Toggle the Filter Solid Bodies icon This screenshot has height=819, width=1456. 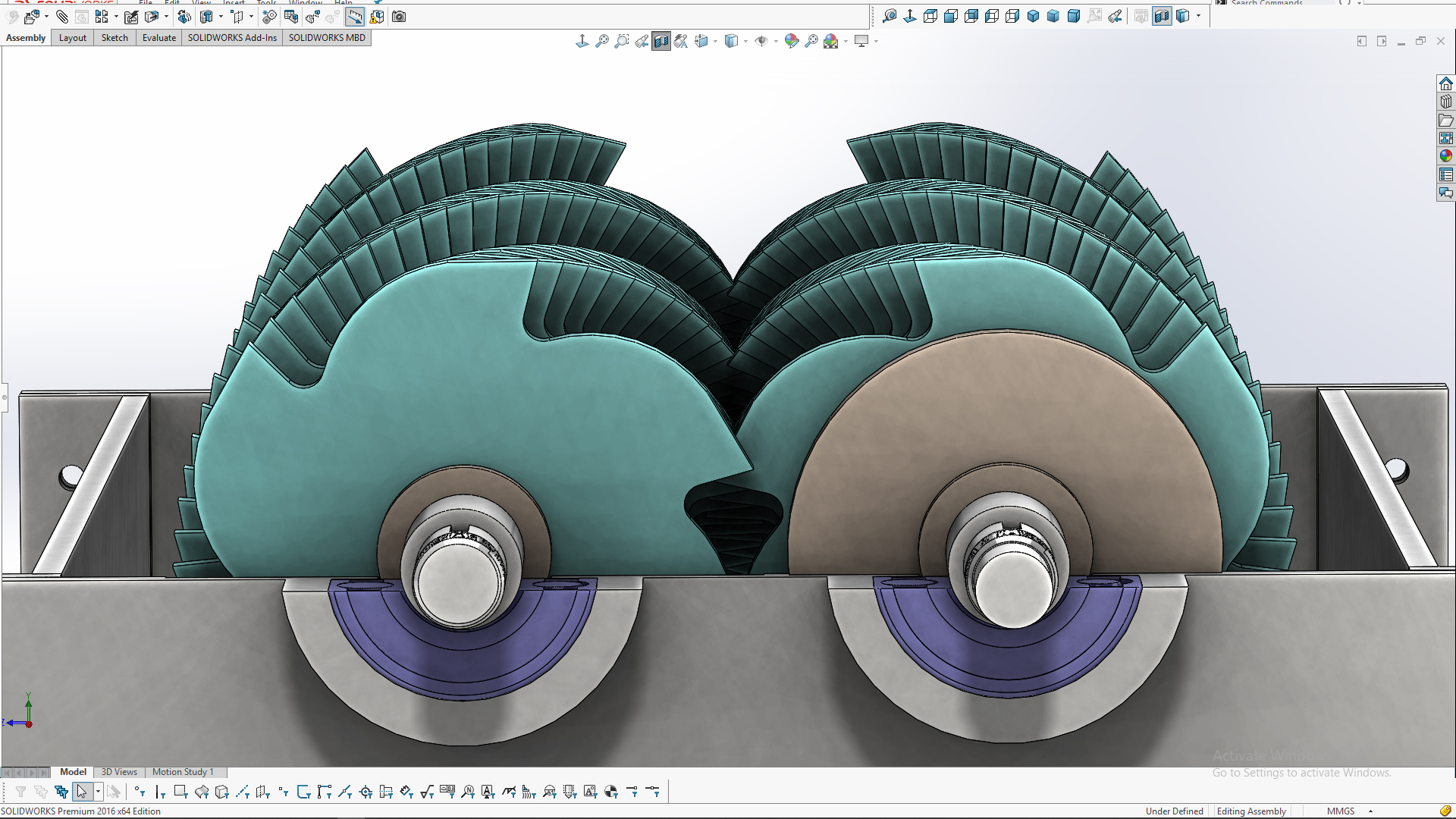222,792
